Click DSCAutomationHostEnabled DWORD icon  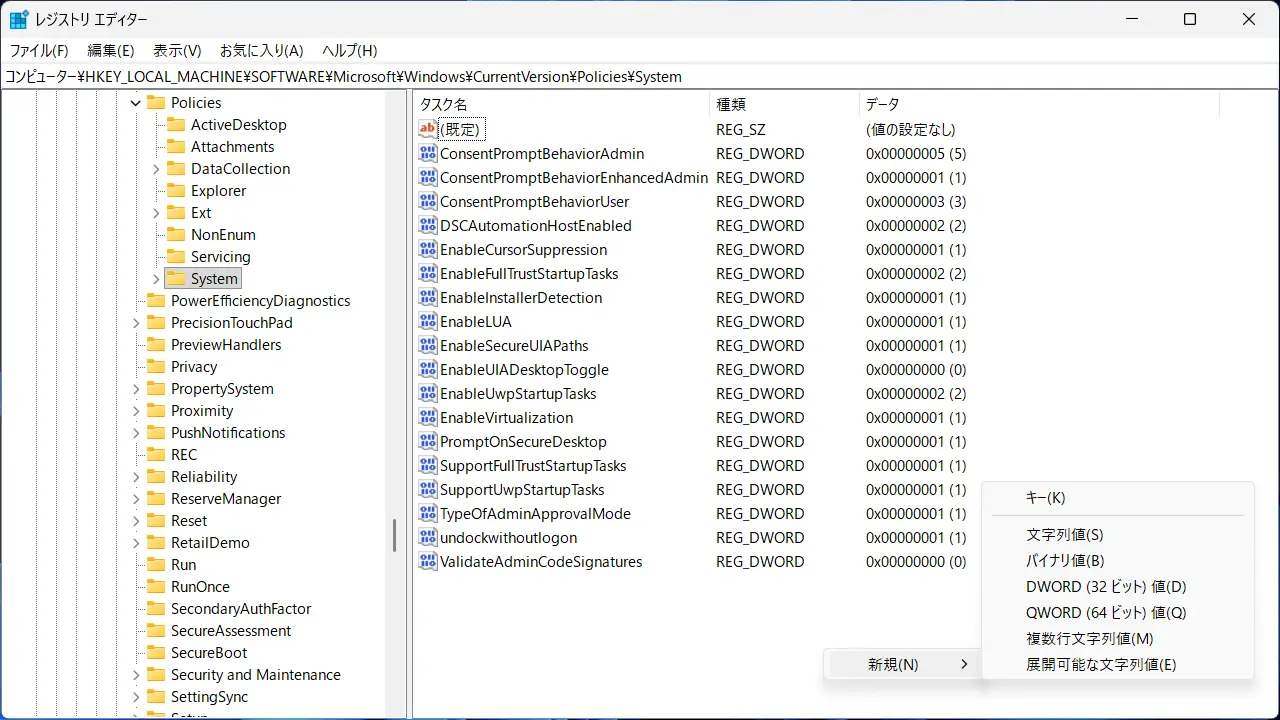[428, 225]
